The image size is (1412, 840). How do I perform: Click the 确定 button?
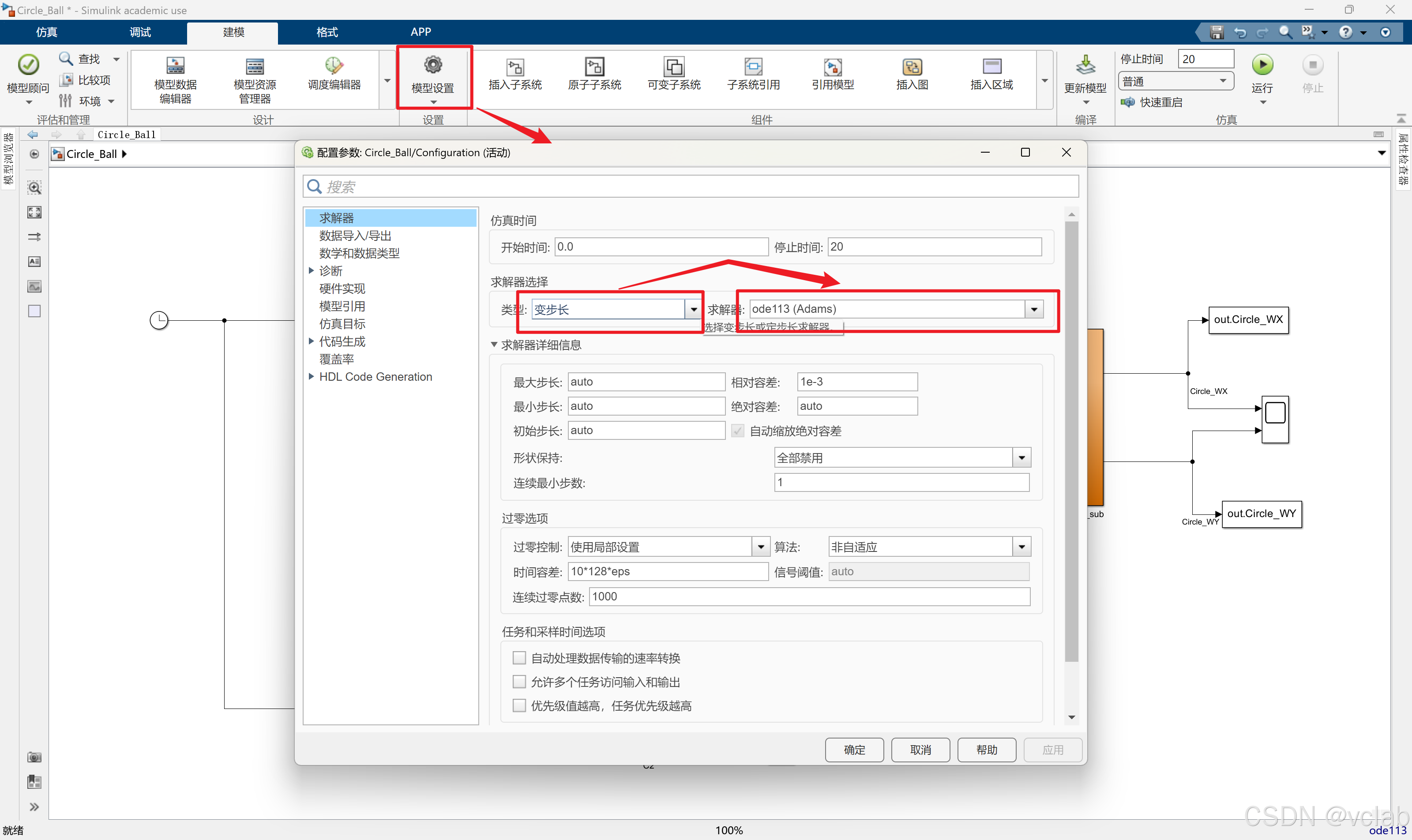tap(854, 750)
